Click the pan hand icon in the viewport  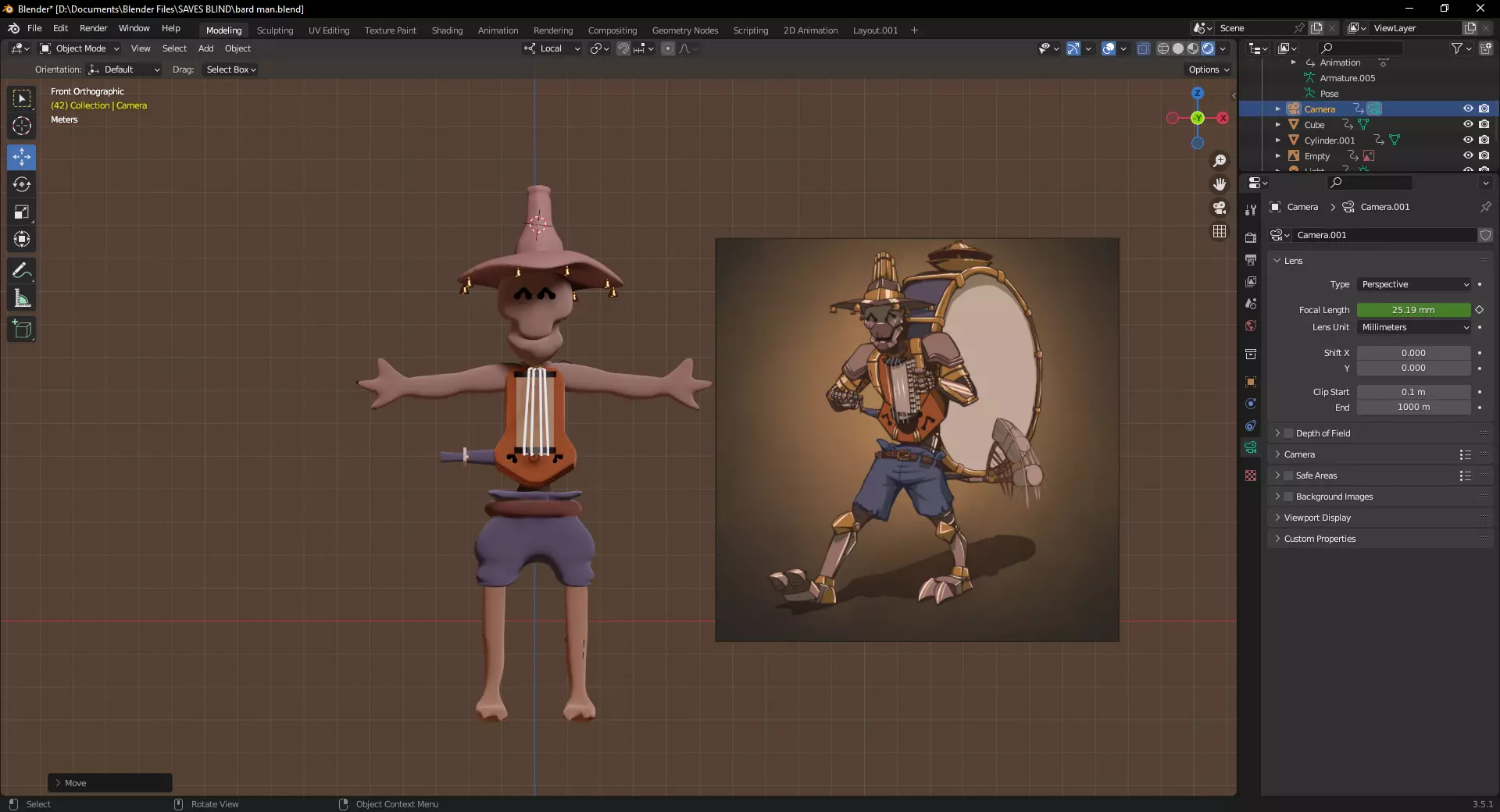click(1220, 184)
